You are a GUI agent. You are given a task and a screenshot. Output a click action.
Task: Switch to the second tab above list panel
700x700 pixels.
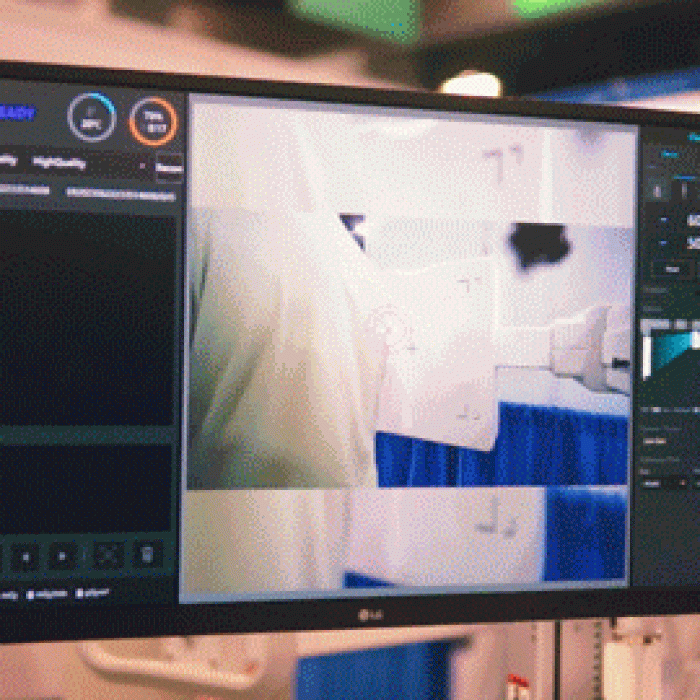tap(120, 194)
